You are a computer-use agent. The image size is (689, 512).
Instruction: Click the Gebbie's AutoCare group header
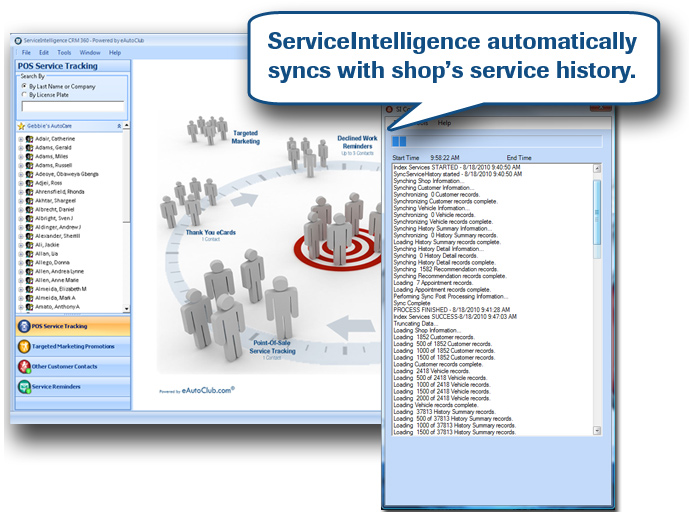69,126
